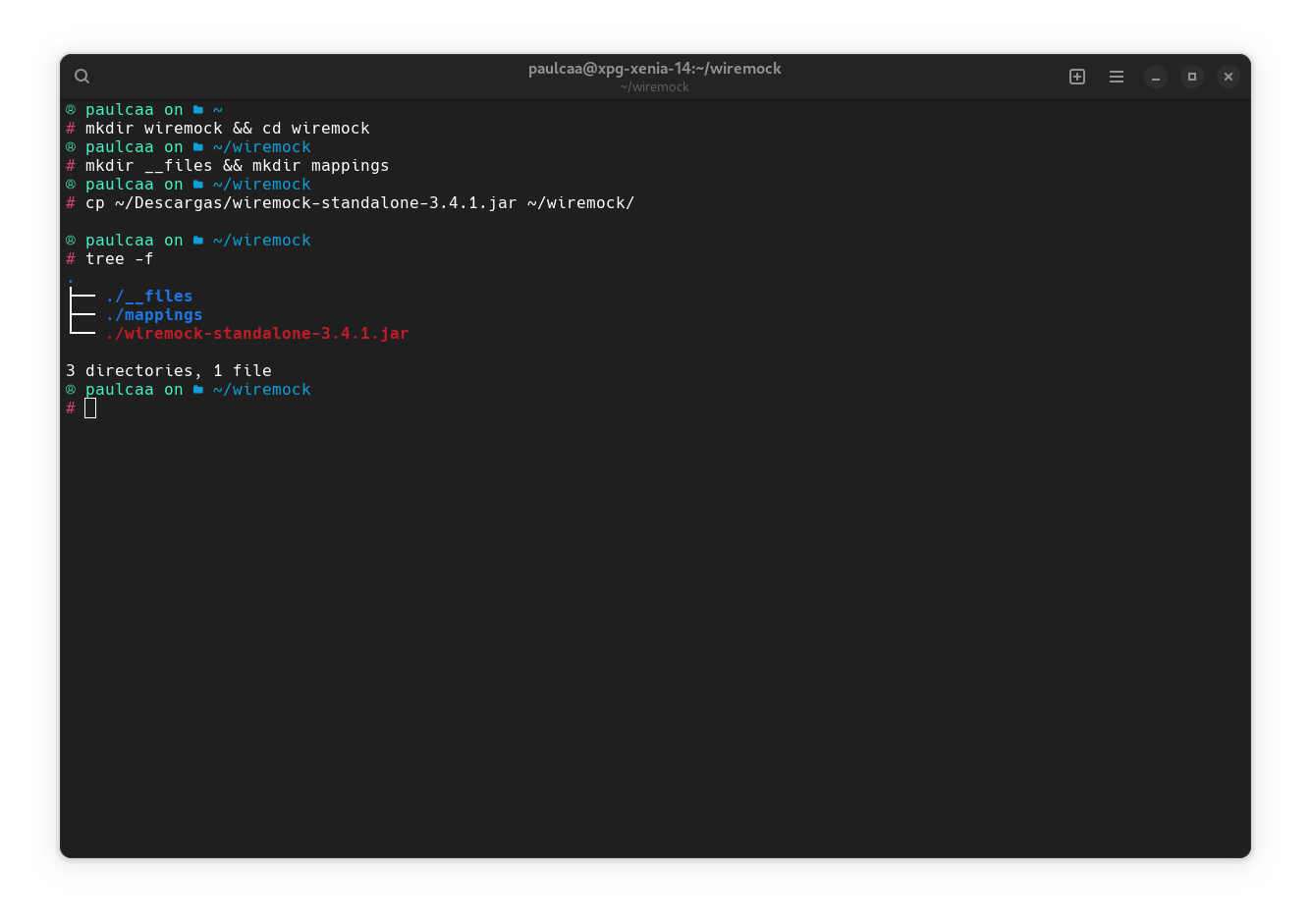The height and width of the screenshot is (924, 1311).
Task: Click the "tree -f" command text
Action: tap(119, 259)
